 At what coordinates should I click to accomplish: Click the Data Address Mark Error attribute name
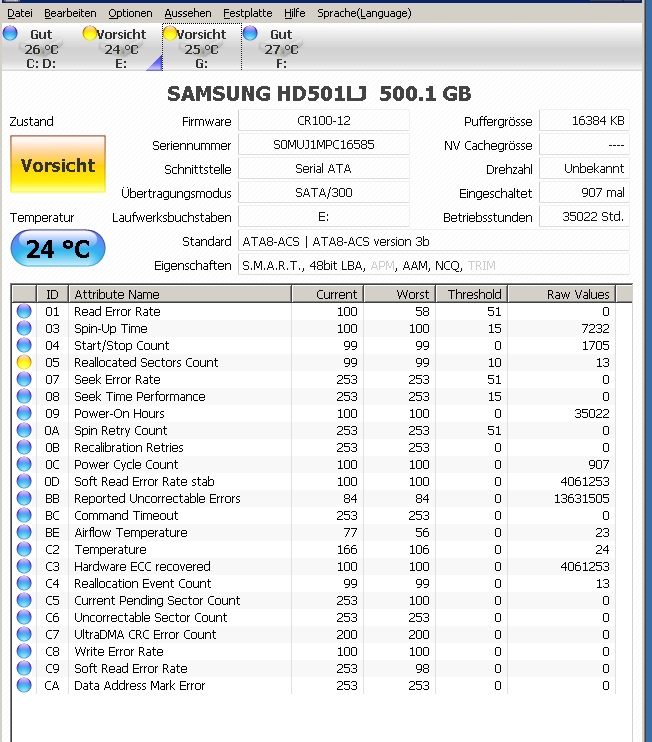(x=140, y=685)
